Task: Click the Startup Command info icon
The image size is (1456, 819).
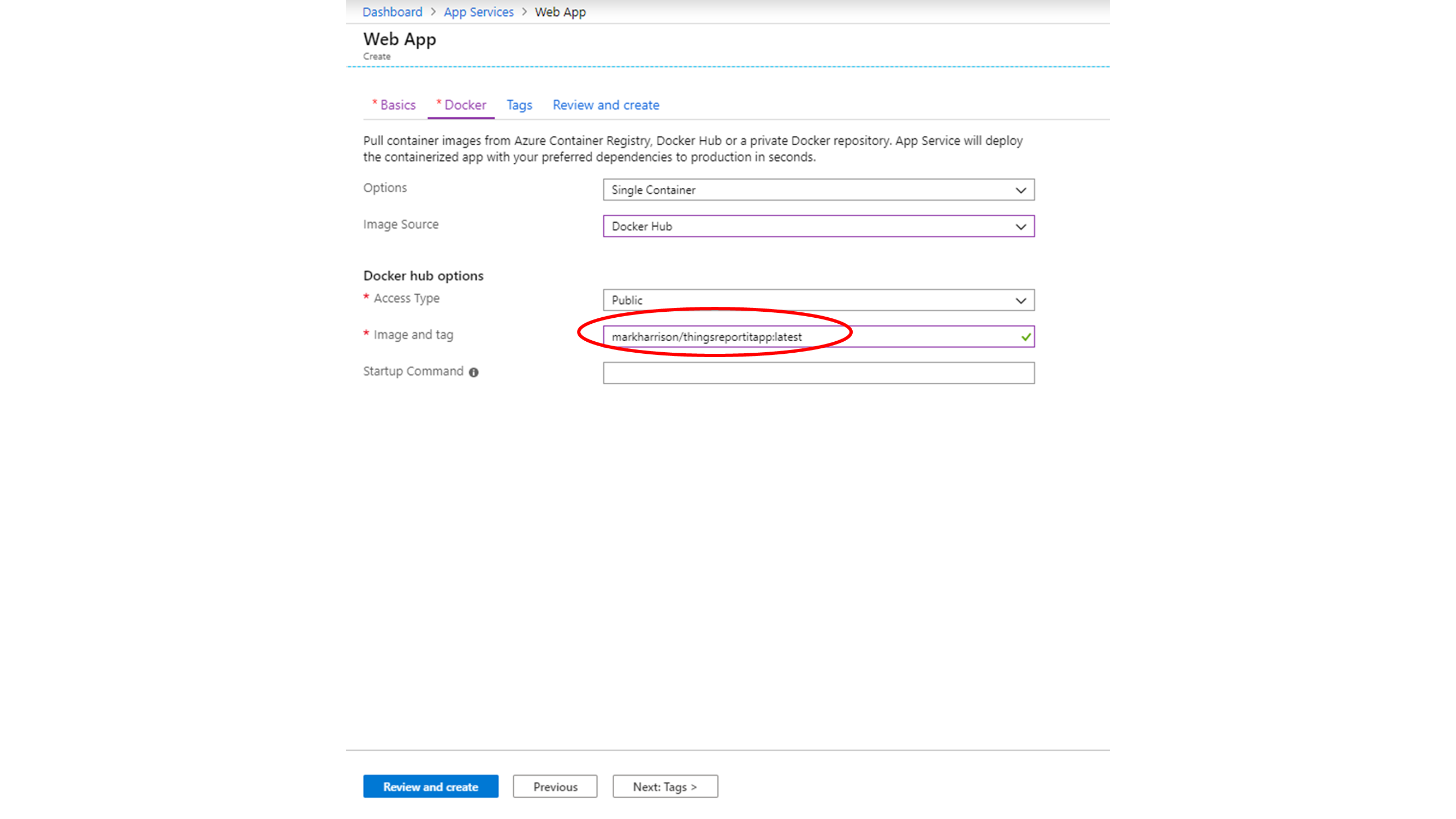Action: (474, 372)
